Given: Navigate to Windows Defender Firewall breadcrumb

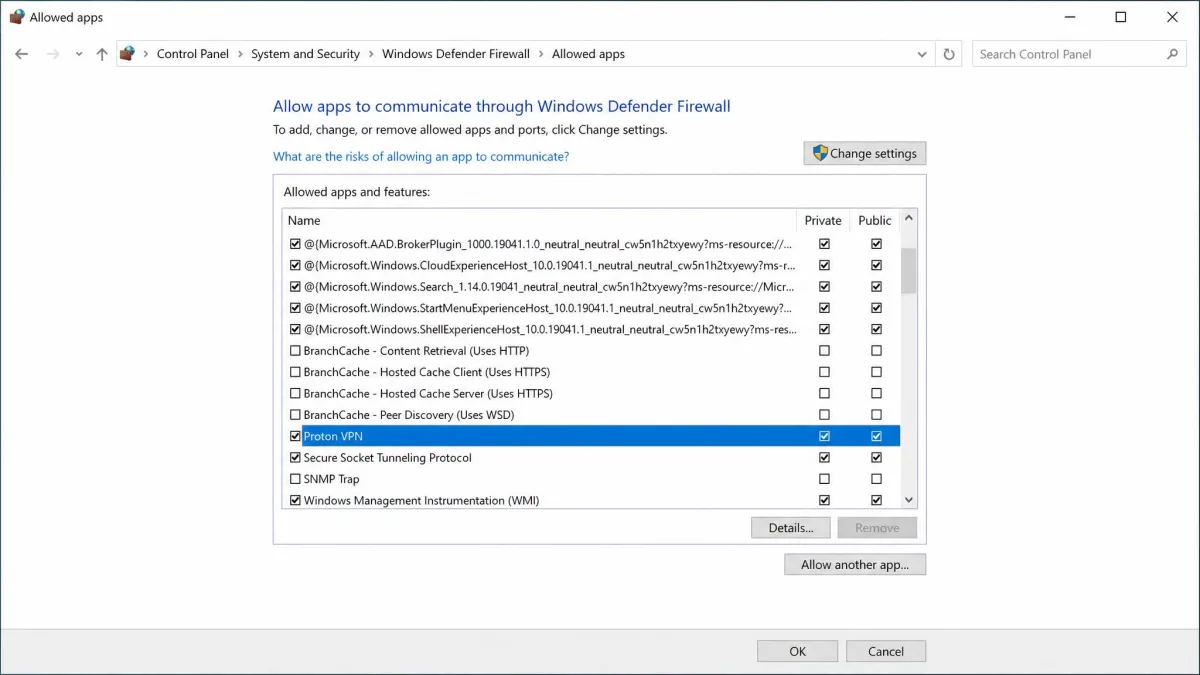Looking at the screenshot, I should (x=456, y=54).
